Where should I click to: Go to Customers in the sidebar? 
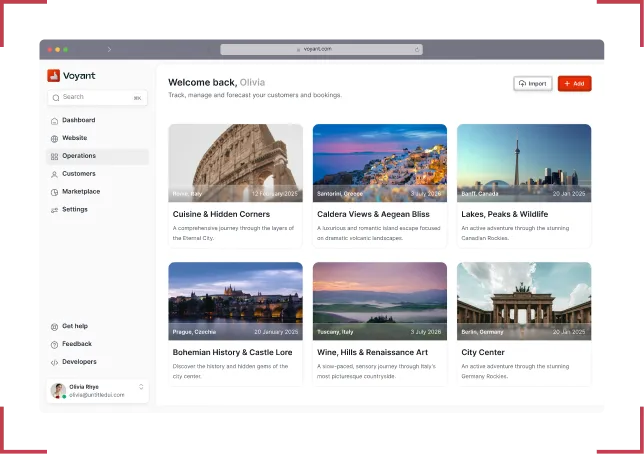97,174
